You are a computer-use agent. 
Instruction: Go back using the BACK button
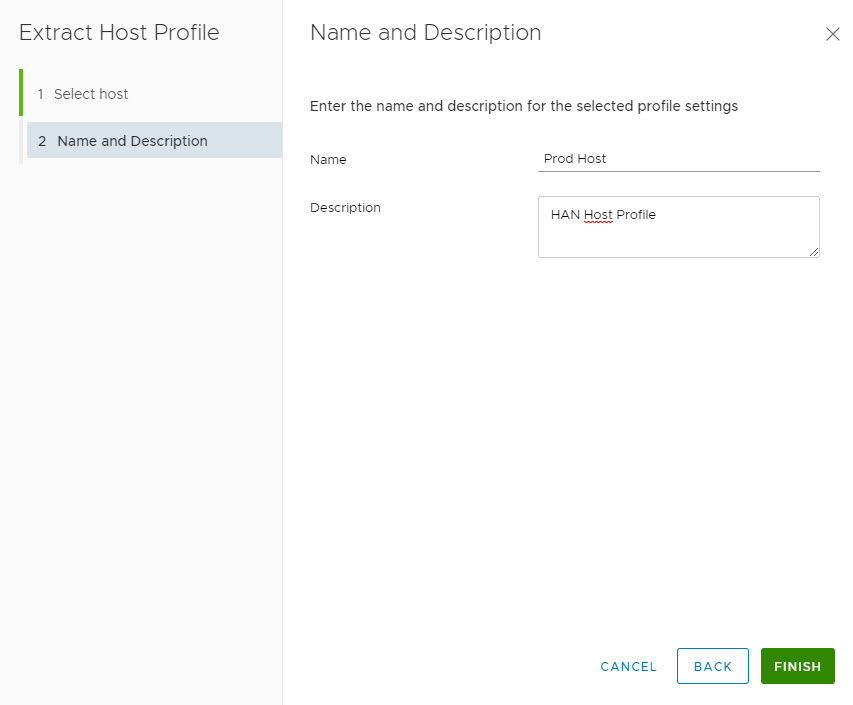(x=712, y=666)
